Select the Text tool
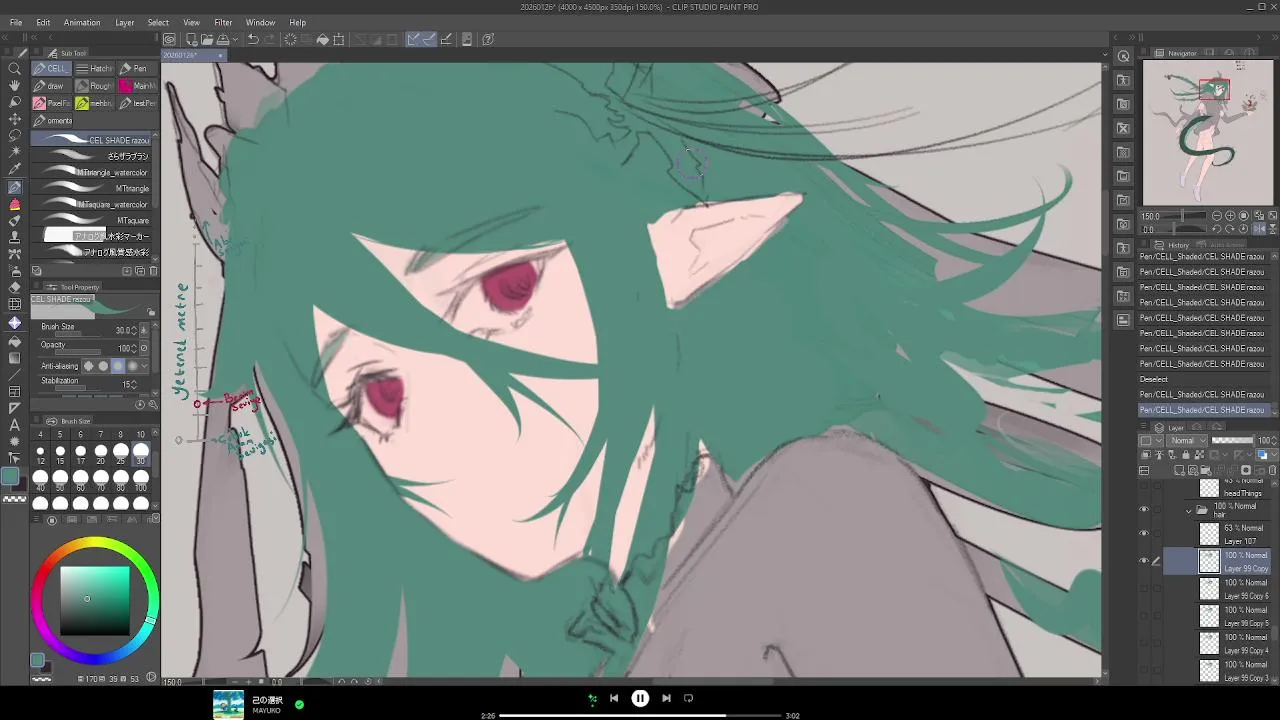 (x=15, y=425)
